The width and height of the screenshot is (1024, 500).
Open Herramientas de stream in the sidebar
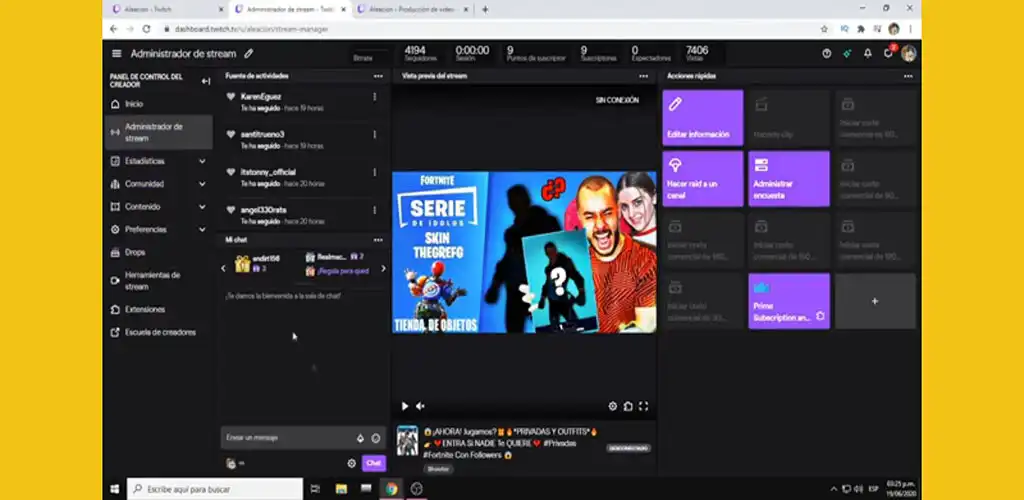158,281
